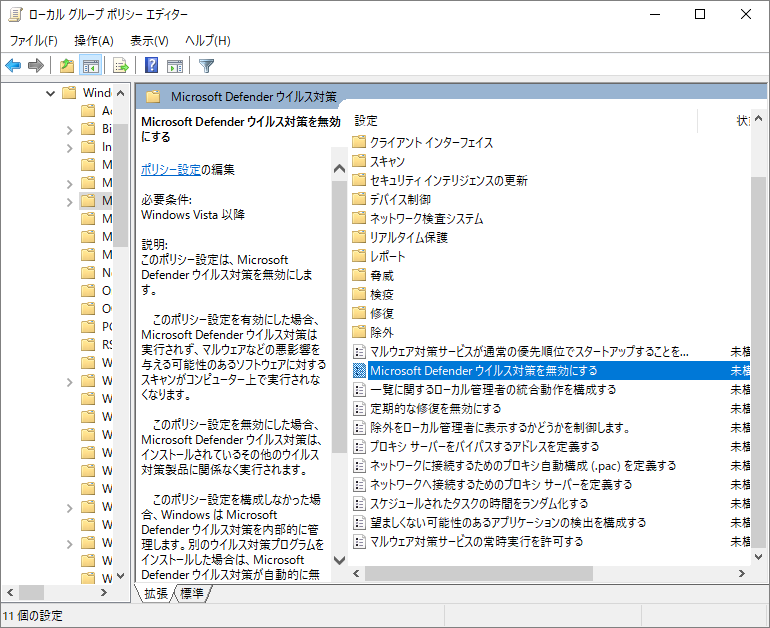Click settings list vertical scroll-down arrow
Screen dimensions: 770x628
pyautogui.click(x=759, y=557)
